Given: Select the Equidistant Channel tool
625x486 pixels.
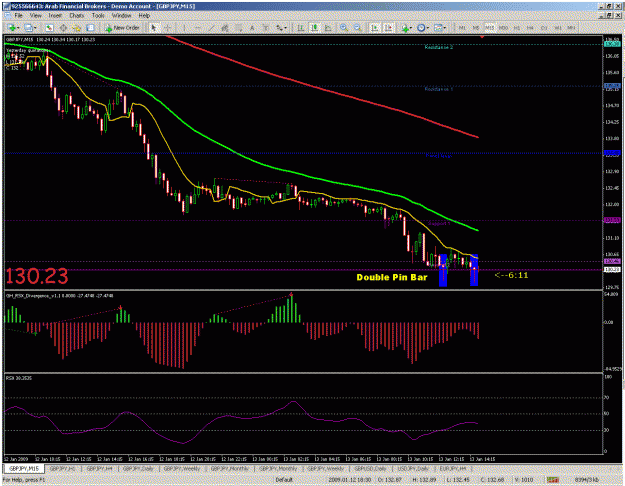Looking at the screenshot, I should click(x=225, y=28).
